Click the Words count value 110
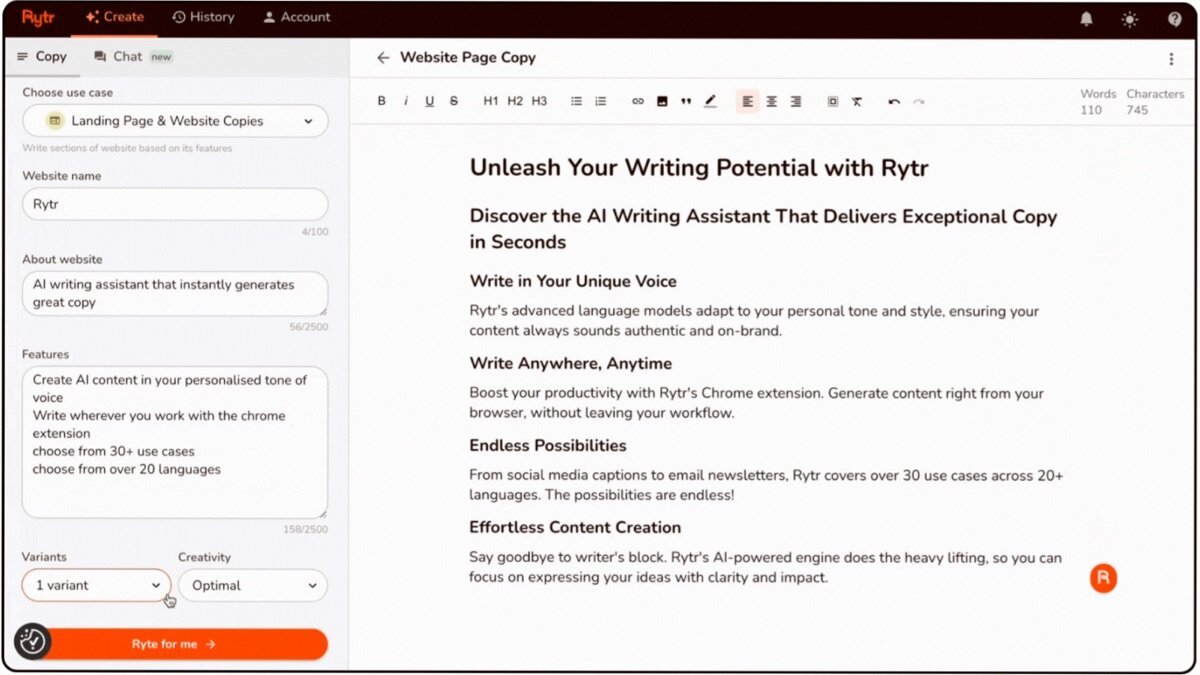Screen dimensions: 1200x675 click(1091, 110)
